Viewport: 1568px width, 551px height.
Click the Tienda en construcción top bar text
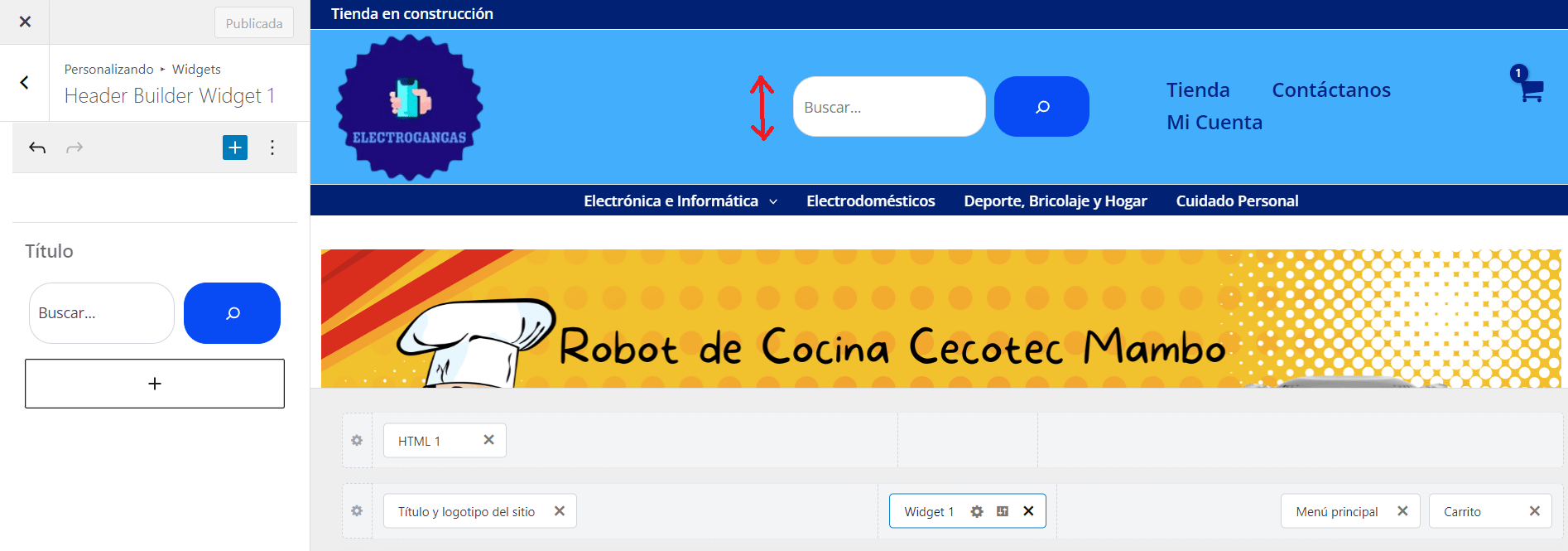412,14
